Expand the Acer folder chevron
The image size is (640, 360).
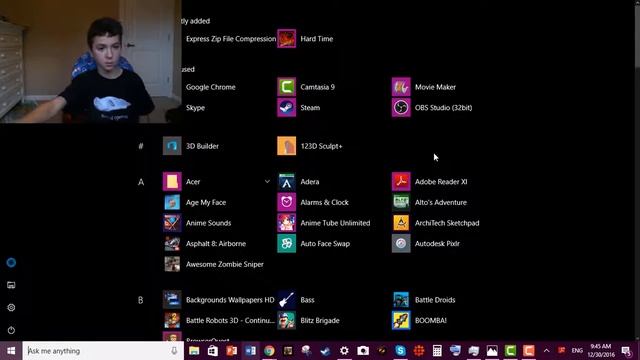[x=267, y=181]
